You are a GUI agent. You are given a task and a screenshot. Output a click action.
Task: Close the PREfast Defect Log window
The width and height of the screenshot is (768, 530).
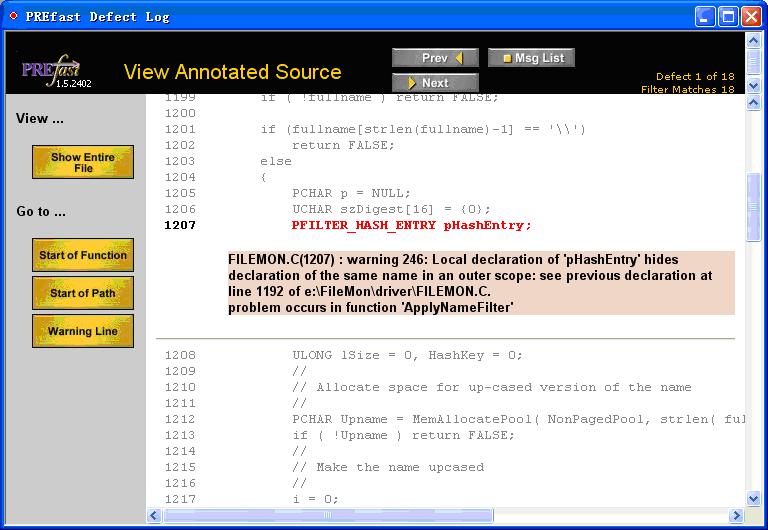coord(751,17)
